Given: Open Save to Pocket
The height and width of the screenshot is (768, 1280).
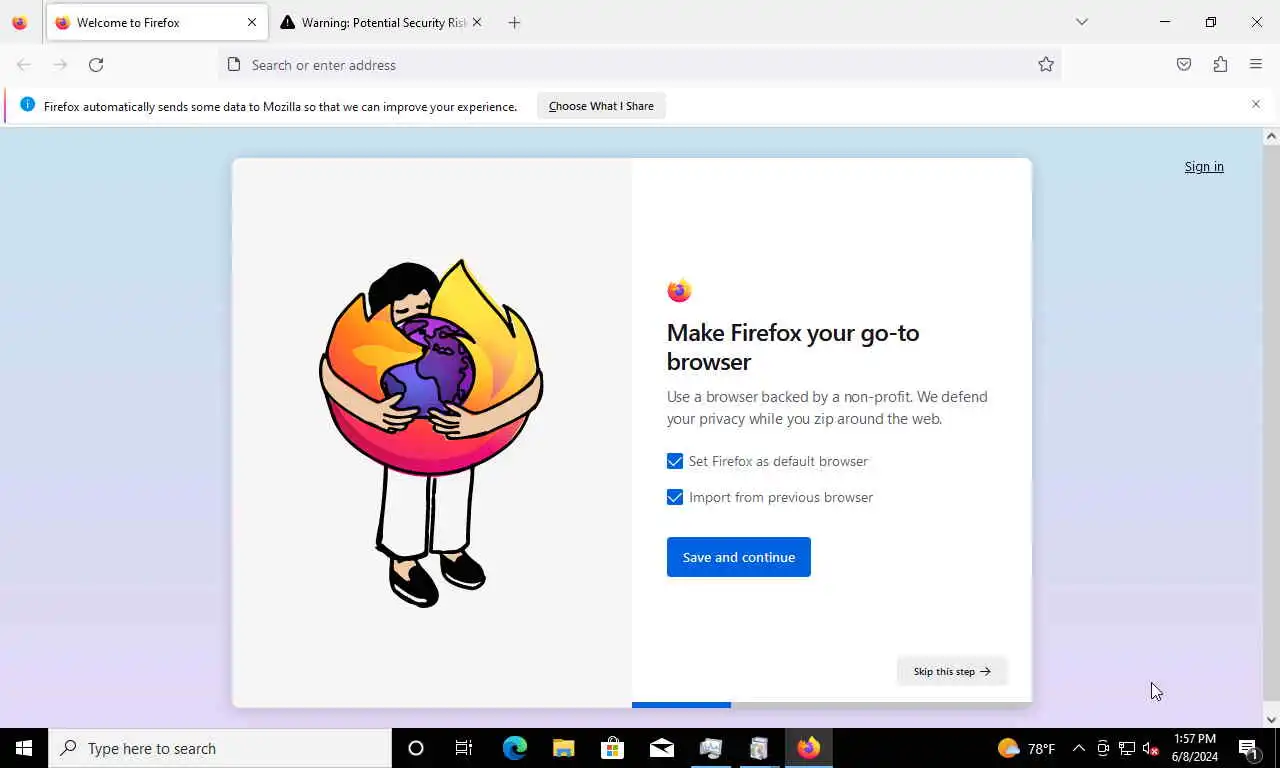Looking at the screenshot, I should pyautogui.click(x=1184, y=65).
